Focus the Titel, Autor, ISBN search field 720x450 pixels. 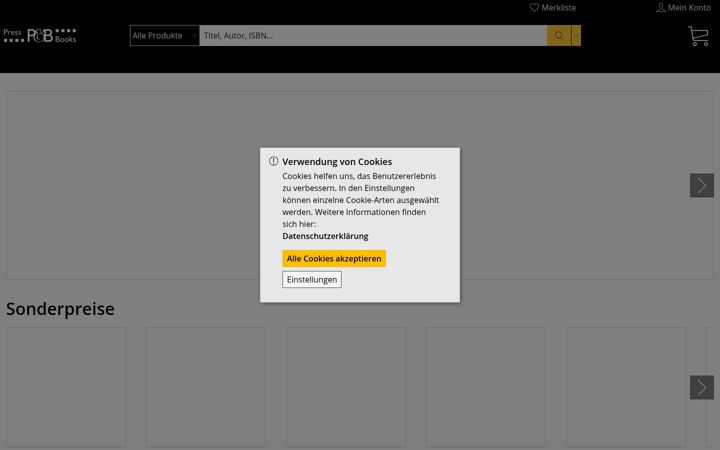373,35
